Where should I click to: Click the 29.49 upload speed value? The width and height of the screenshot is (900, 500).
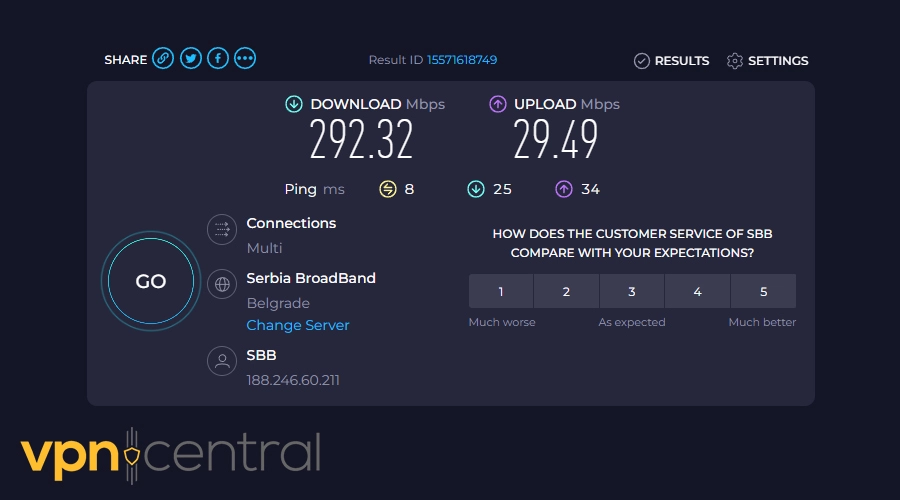click(556, 139)
